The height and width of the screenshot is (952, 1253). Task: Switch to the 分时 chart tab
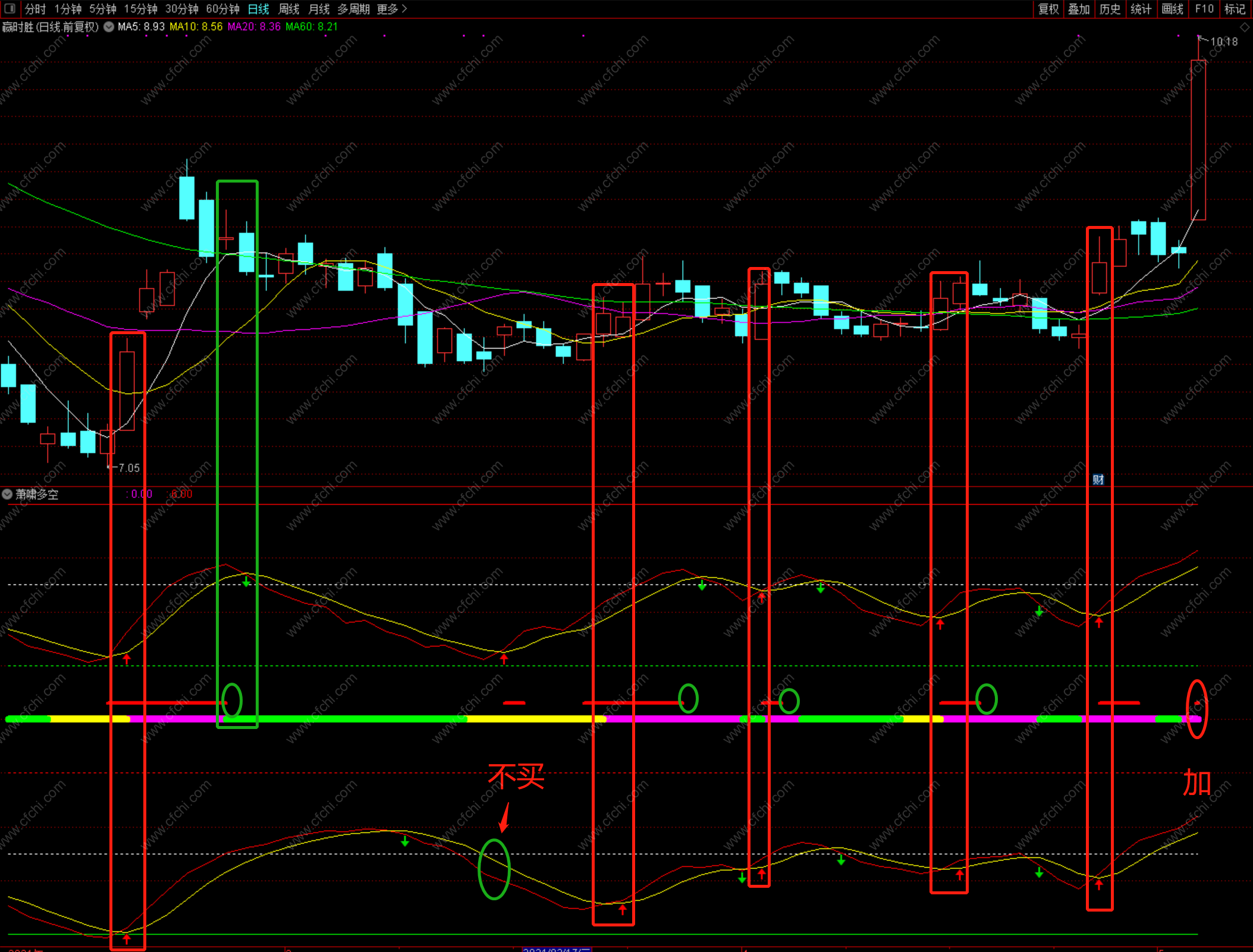(35, 9)
